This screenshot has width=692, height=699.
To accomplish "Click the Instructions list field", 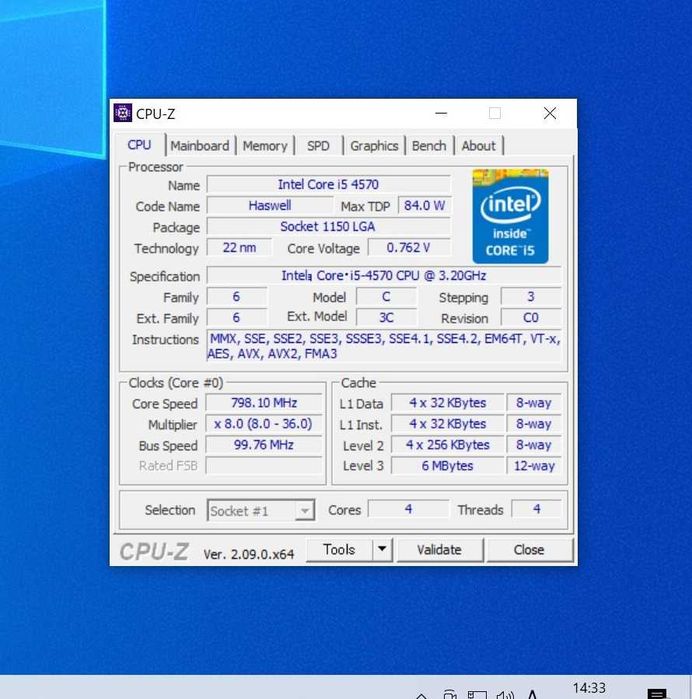I will (384, 346).
